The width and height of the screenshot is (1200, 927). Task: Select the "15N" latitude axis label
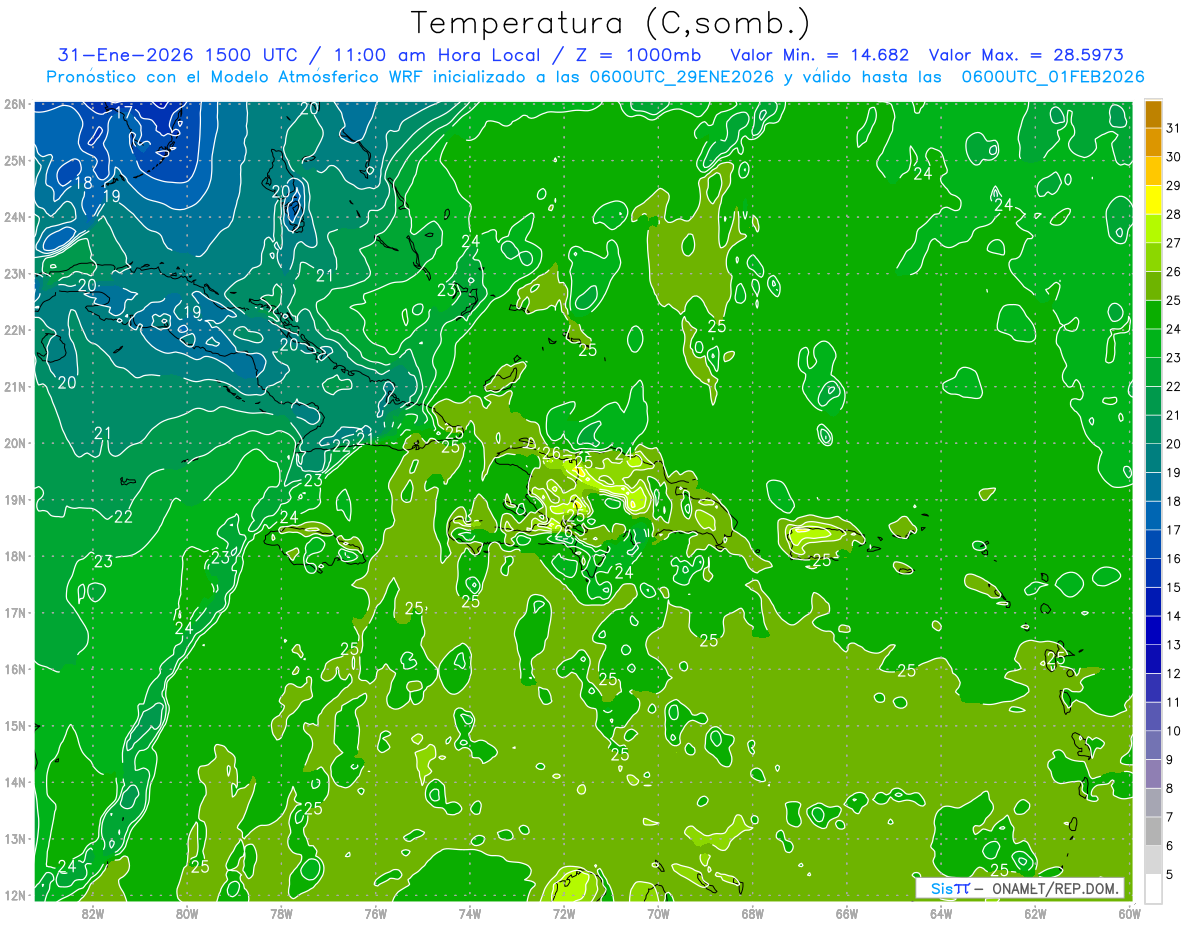pos(14,725)
